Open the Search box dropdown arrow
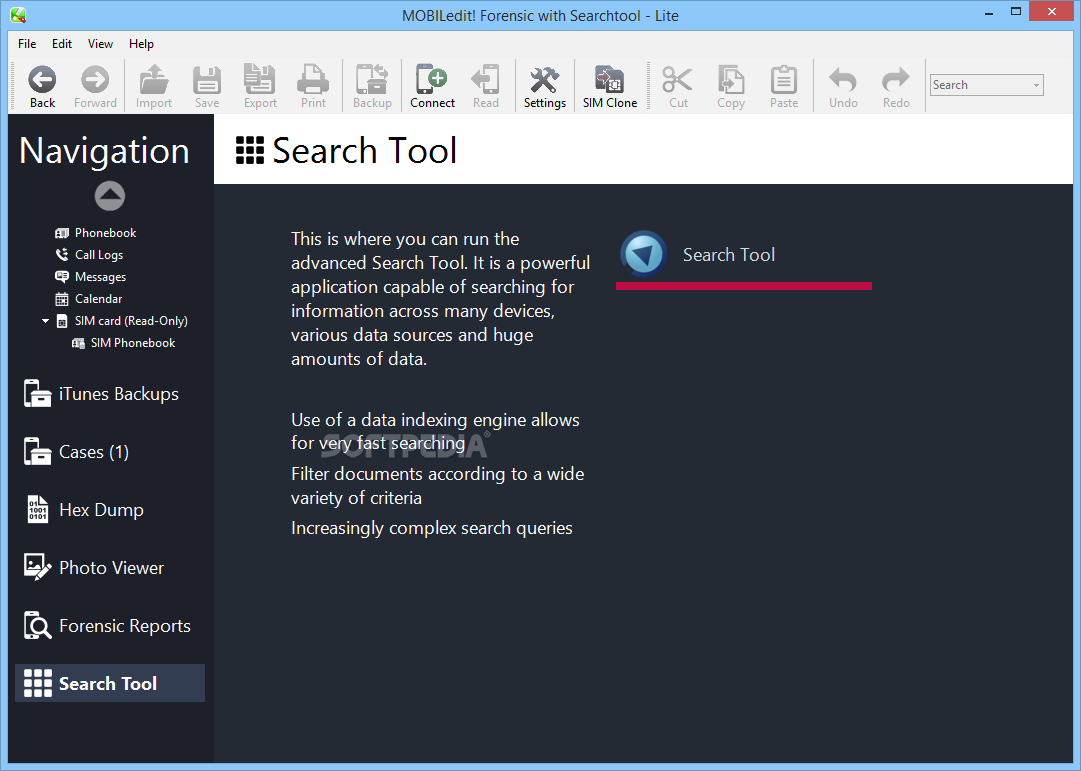This screenshot has width=1081, height=771. pyautogui.click(x=1036, y=86)
